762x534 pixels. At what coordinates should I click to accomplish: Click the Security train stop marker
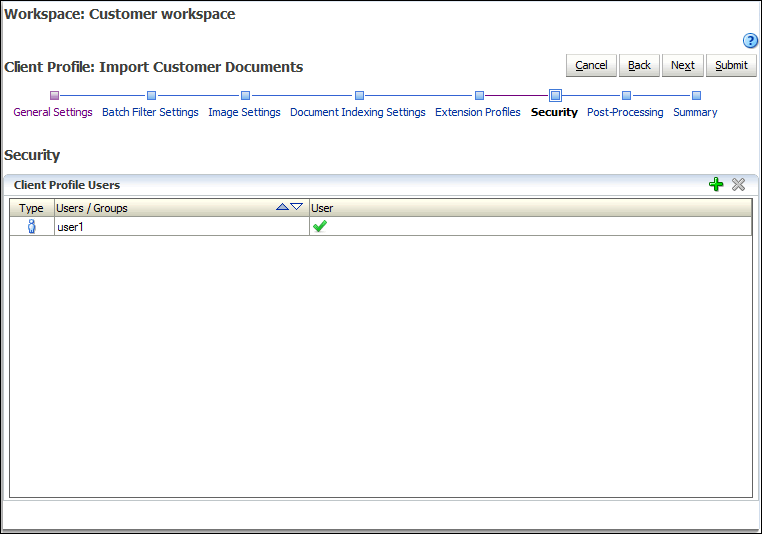click(x=555, y=95)
